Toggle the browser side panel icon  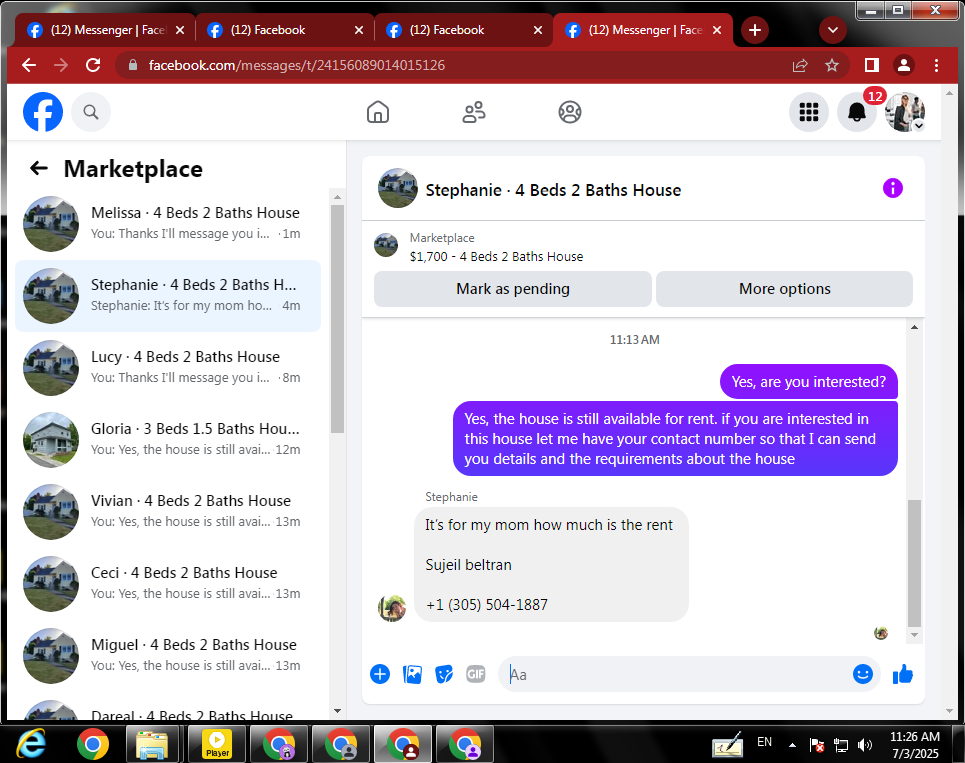click(x=871, y=65)
